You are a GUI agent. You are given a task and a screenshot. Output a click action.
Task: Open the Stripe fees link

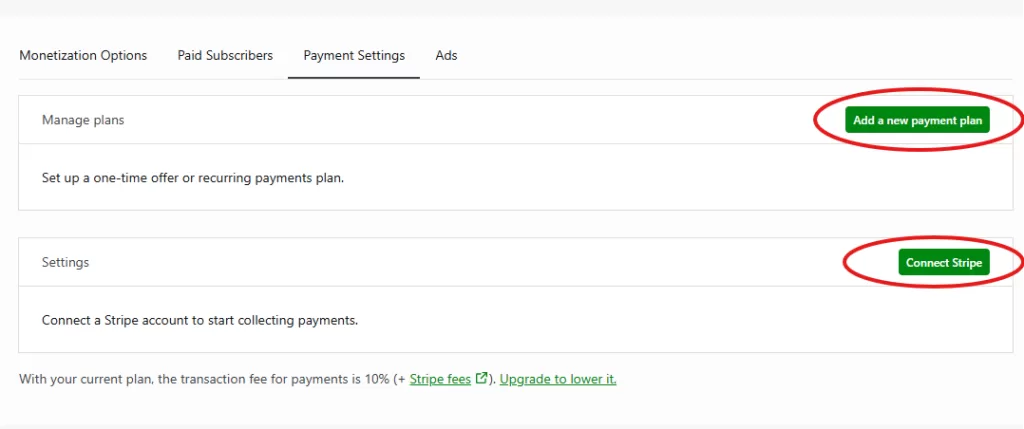(x=440, y=379)
